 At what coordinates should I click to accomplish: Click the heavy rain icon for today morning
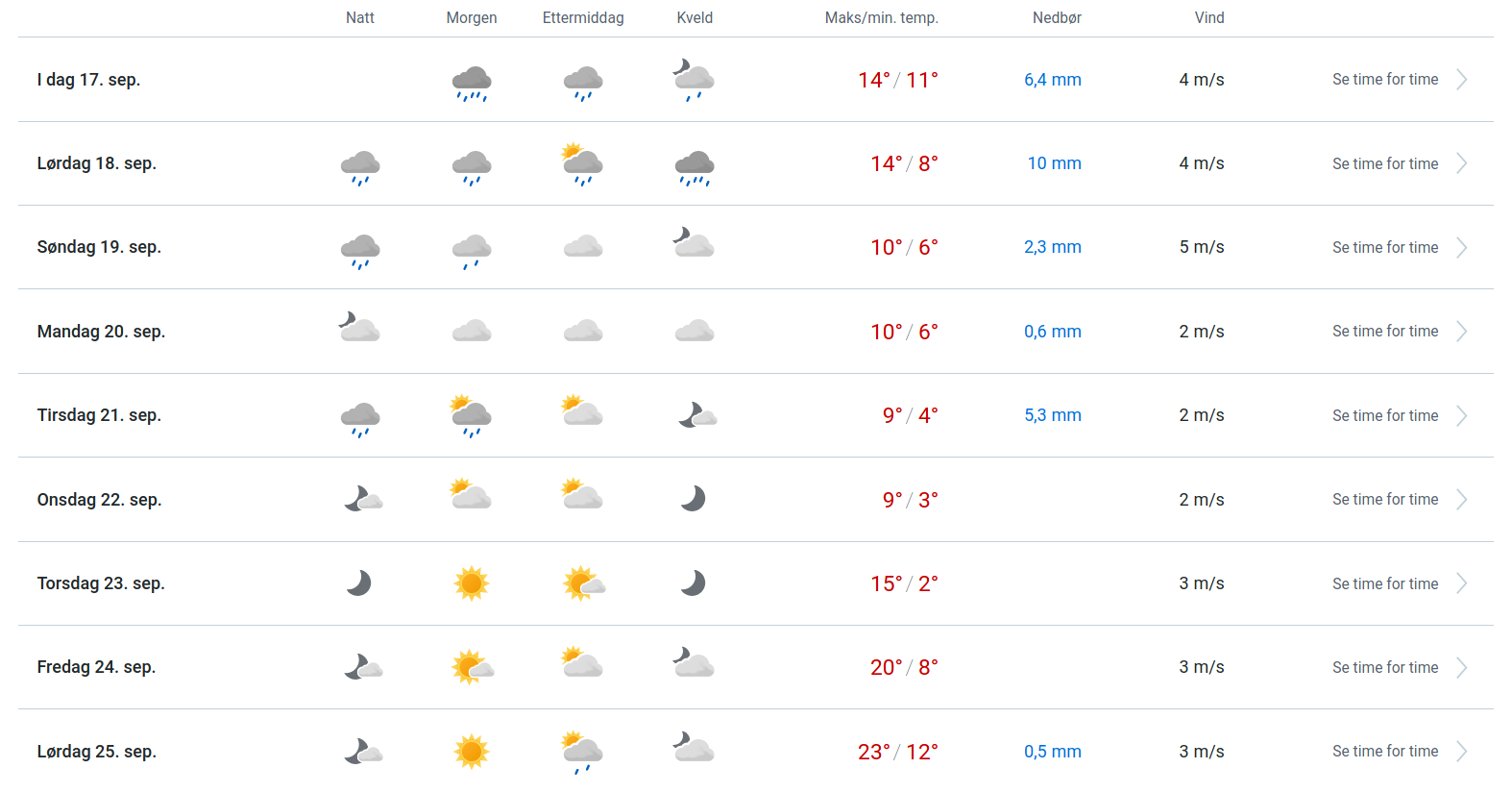point(472,82)
